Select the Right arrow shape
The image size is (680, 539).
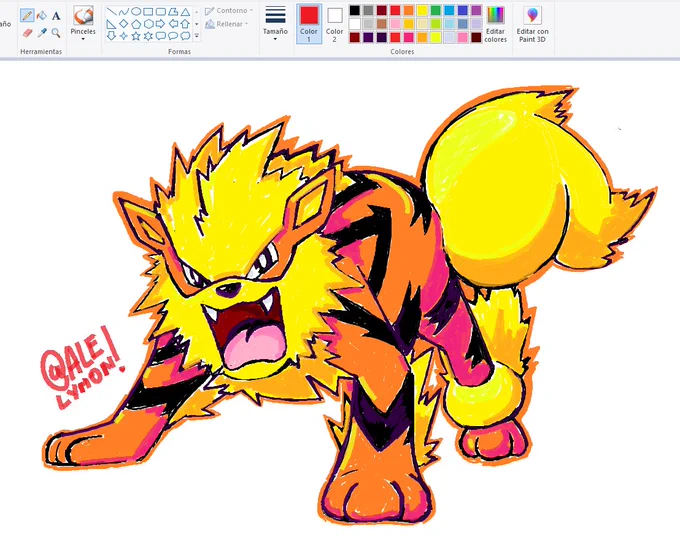tap(161, 24)
